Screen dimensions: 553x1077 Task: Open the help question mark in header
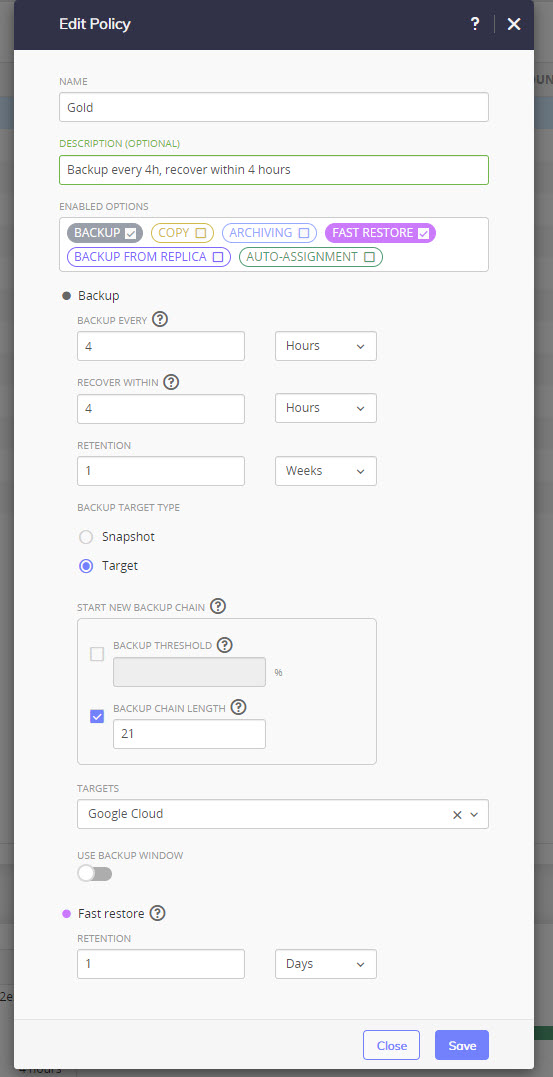click(475, 24)
